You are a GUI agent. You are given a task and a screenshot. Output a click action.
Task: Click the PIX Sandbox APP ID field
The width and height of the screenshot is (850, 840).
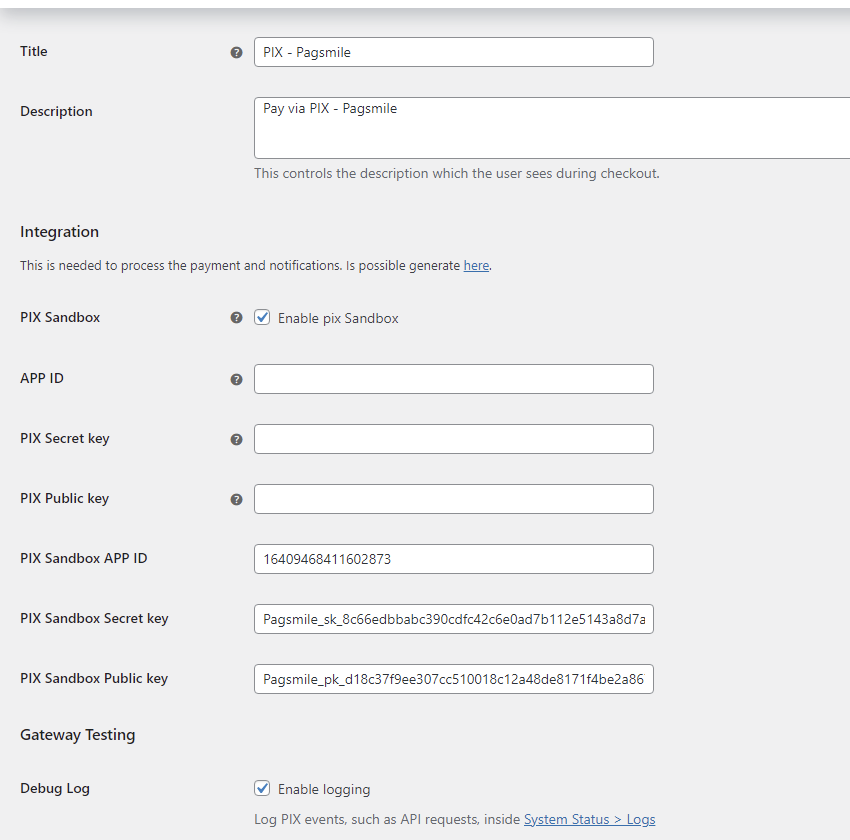[453, 559]
